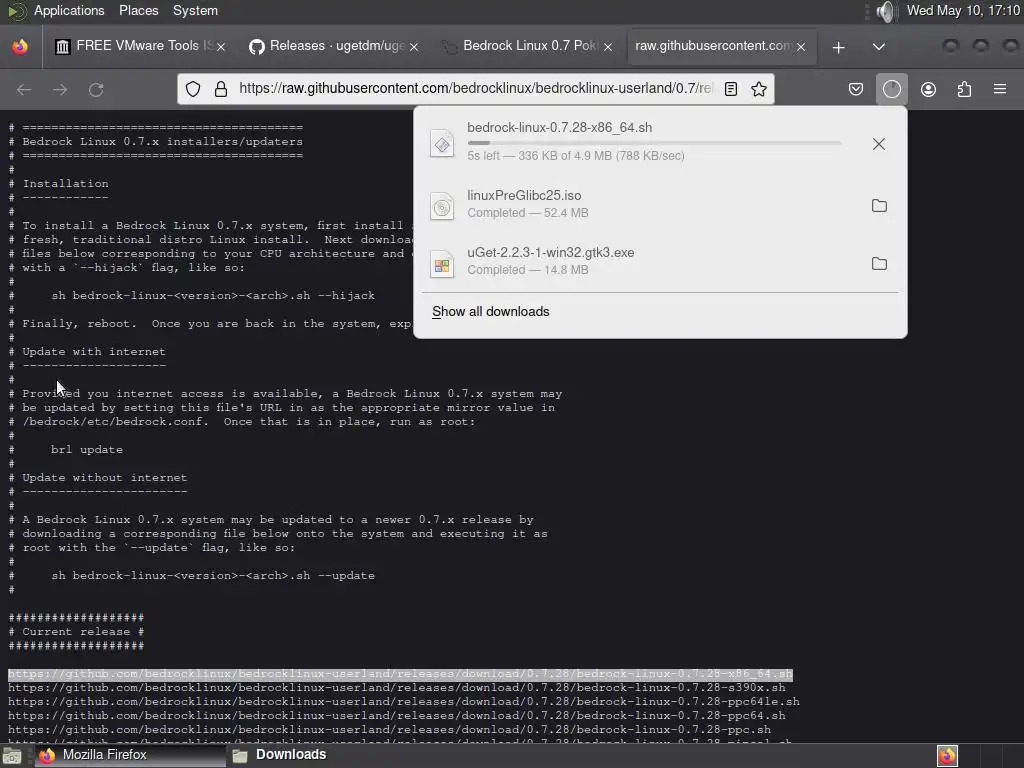Click the ppc64le.sh release URL line

click(404, 702)
